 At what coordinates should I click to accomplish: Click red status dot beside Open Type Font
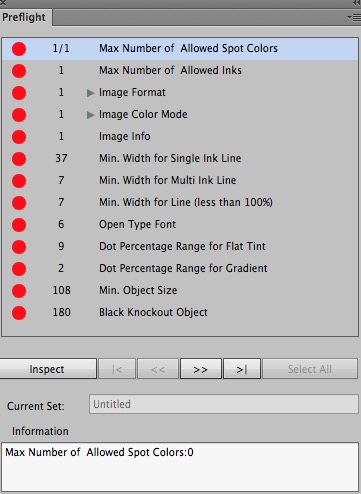tap(19, 225)
